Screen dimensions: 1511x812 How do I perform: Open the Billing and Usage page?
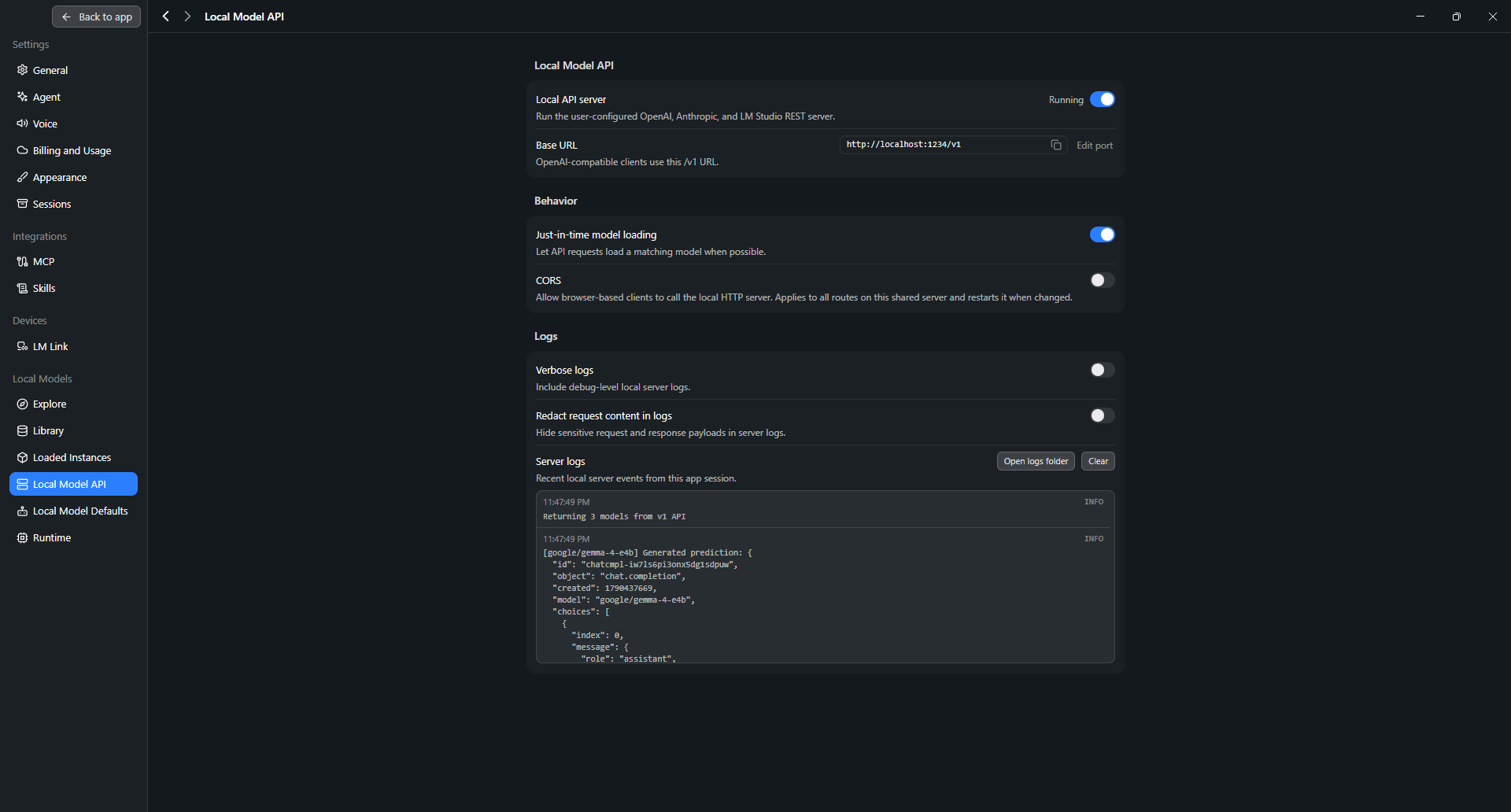tap(73, 150)
